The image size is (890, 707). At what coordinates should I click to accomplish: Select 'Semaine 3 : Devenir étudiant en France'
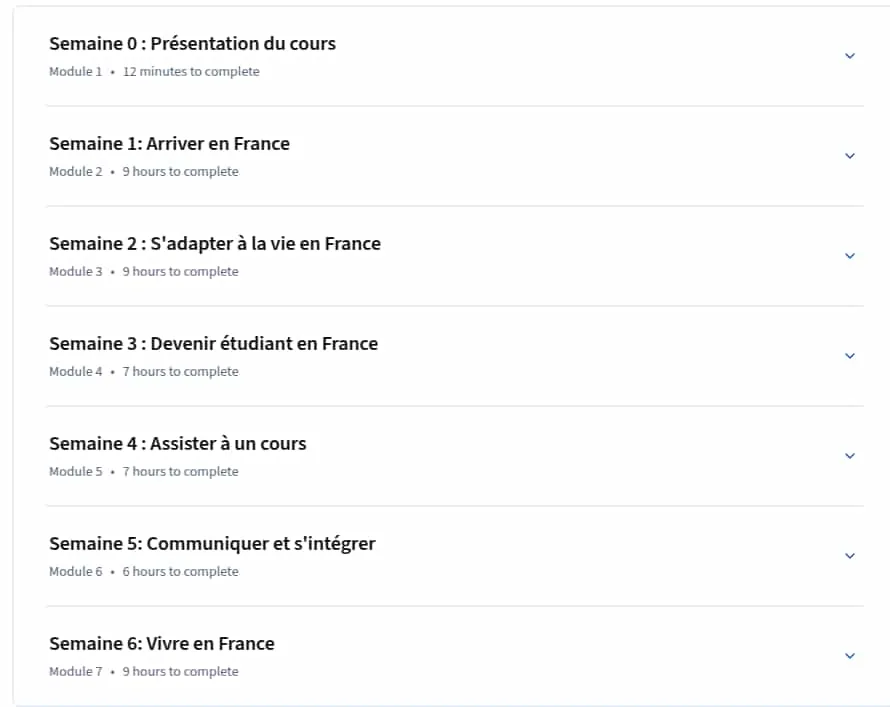[213, 344]
